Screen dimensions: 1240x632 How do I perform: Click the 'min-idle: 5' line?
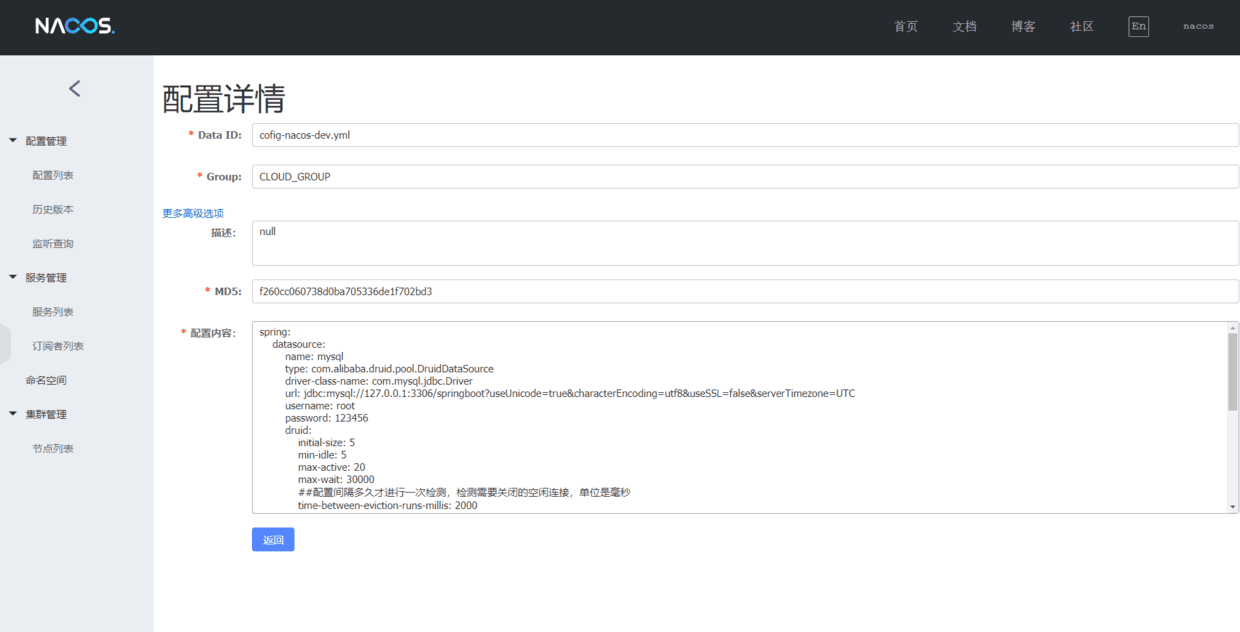pos(322,456)
